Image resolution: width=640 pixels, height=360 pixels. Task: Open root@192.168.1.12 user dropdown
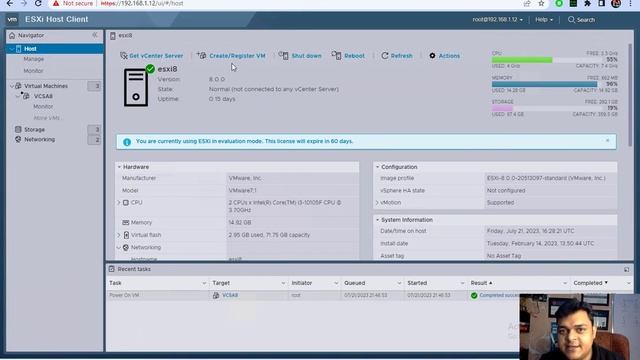tap(498, 20)
